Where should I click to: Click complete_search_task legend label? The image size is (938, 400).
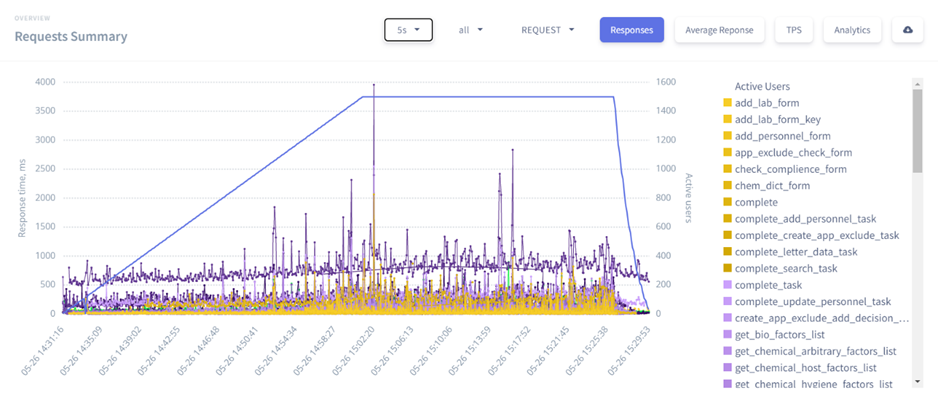(786, 269)
